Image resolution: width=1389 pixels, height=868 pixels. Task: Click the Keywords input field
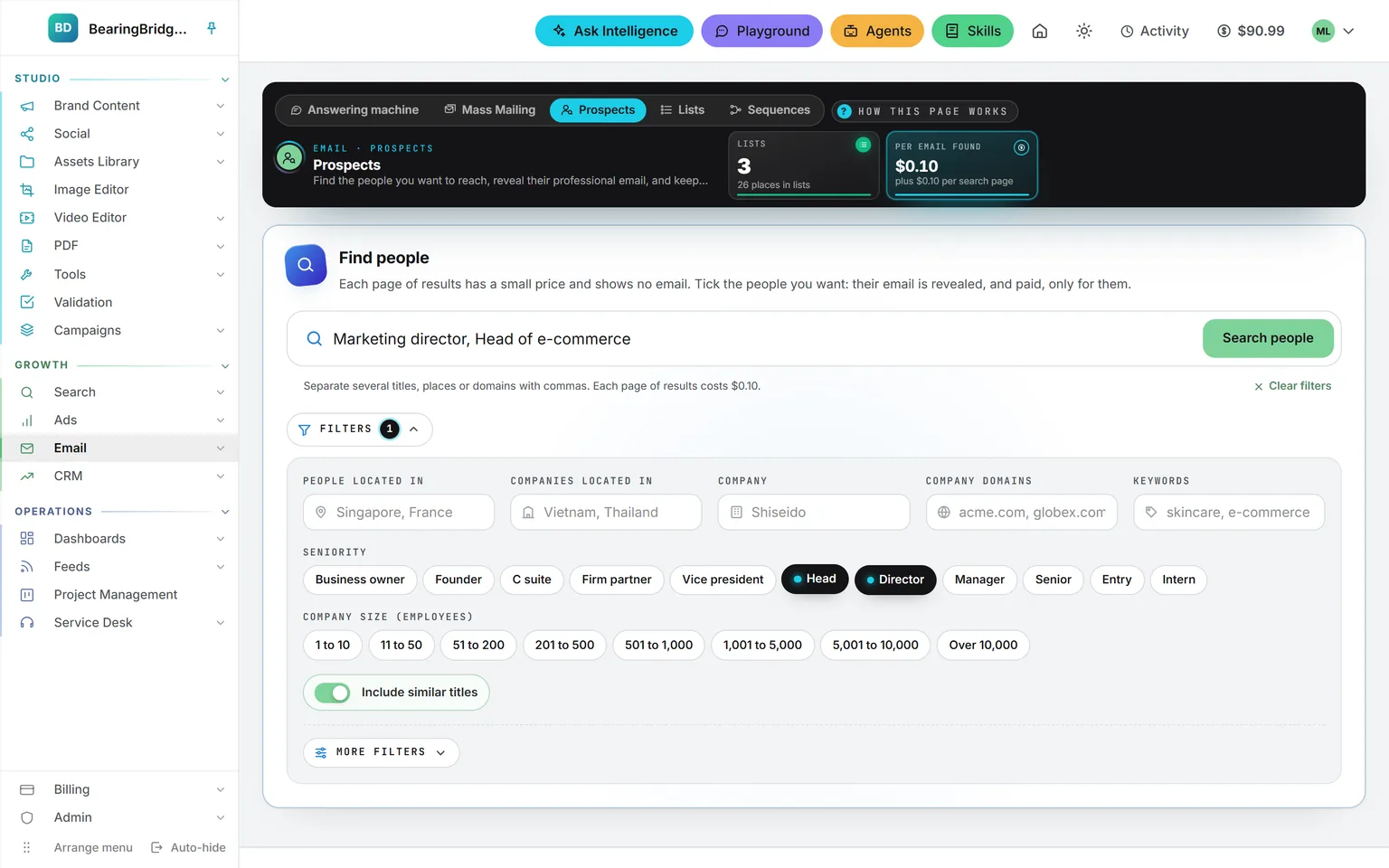click(x=1229, y=512)
